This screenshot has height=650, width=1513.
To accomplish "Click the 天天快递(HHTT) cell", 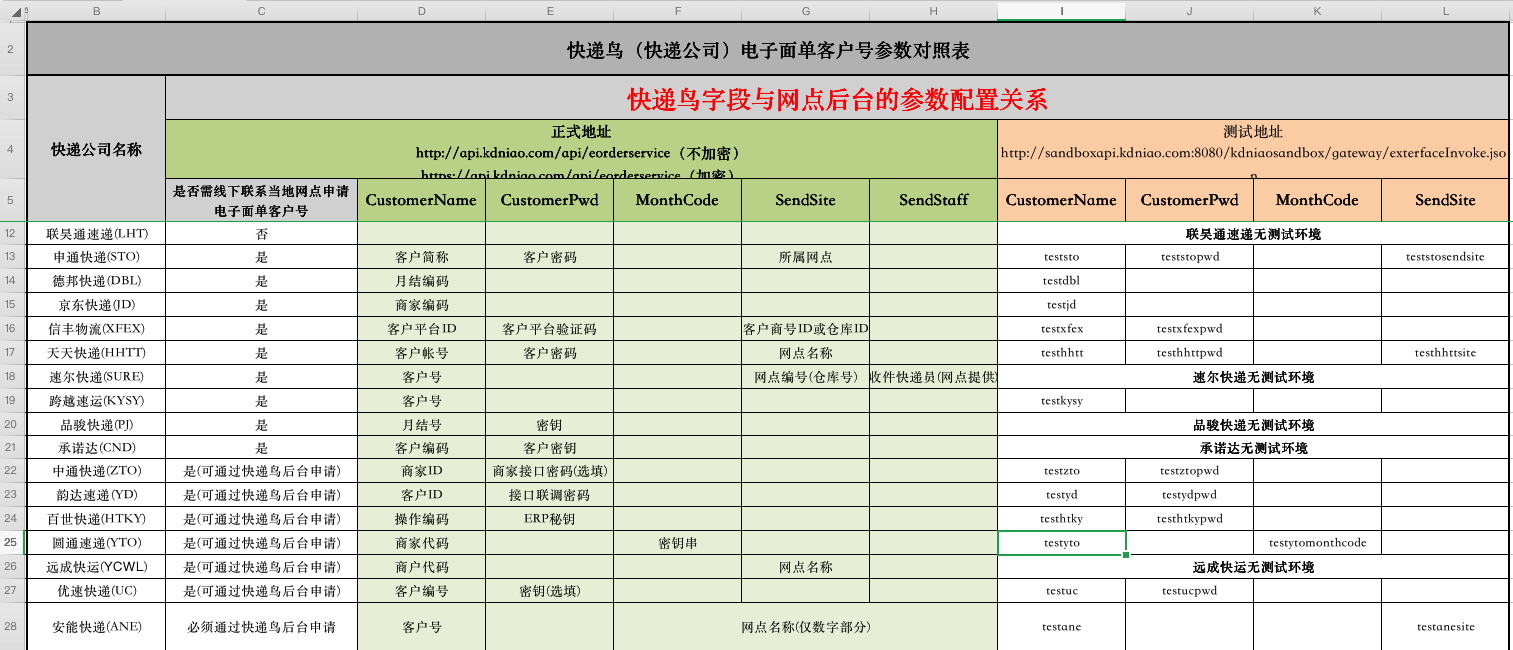I will (x=96, y=353).
